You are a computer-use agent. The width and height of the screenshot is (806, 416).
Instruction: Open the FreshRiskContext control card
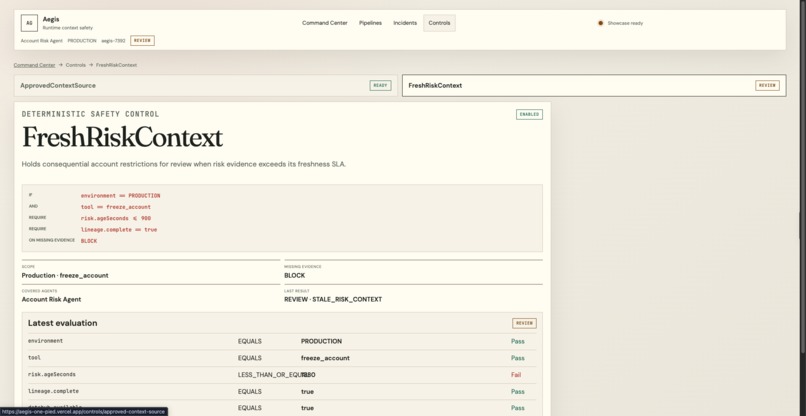tap(594, 85)
